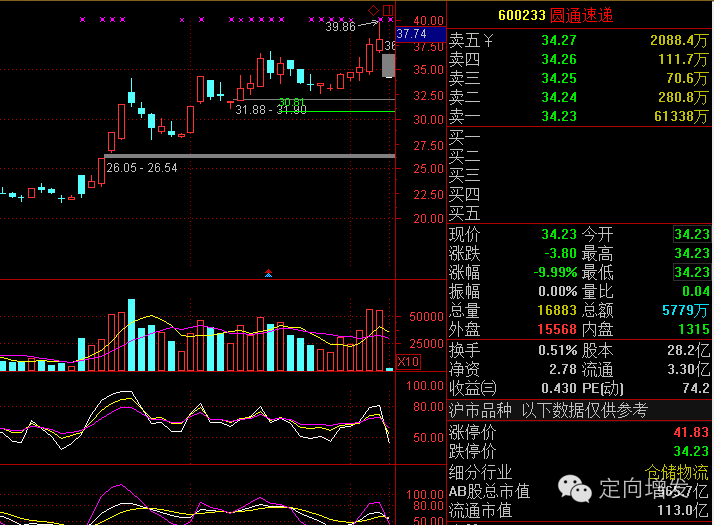Click the 买三 bid row label

464,175
